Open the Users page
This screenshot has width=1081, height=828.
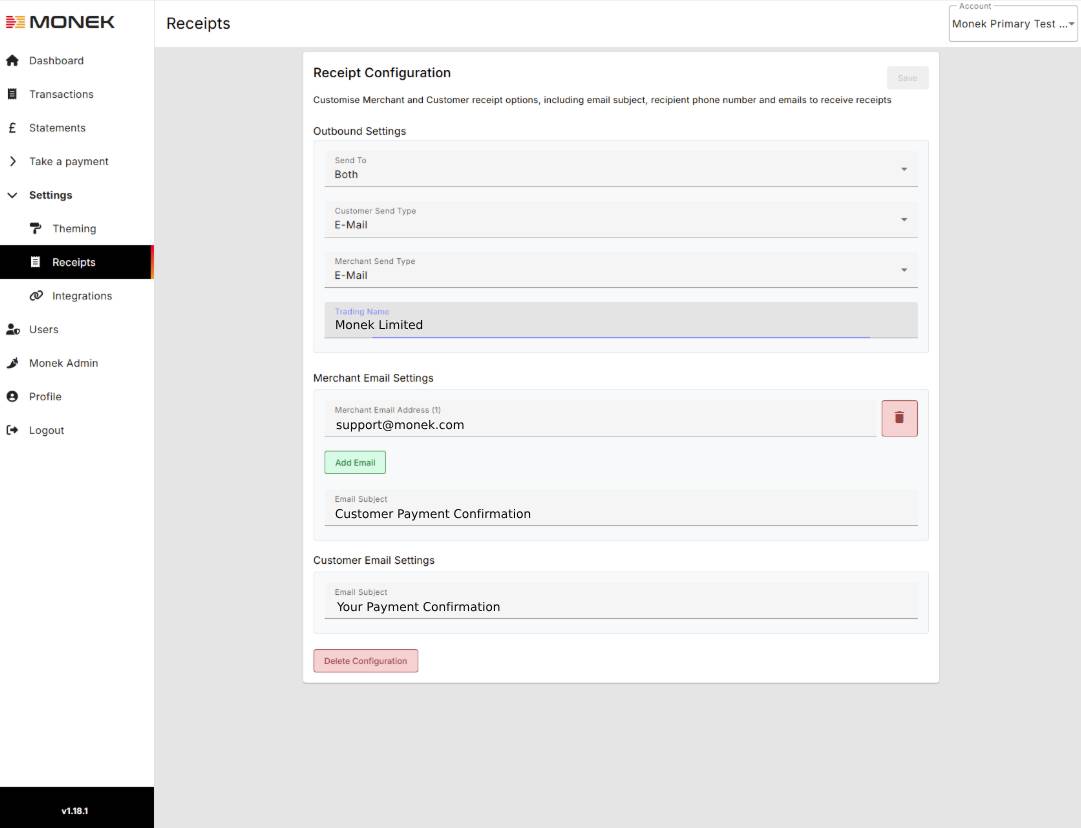pos(43,330)
